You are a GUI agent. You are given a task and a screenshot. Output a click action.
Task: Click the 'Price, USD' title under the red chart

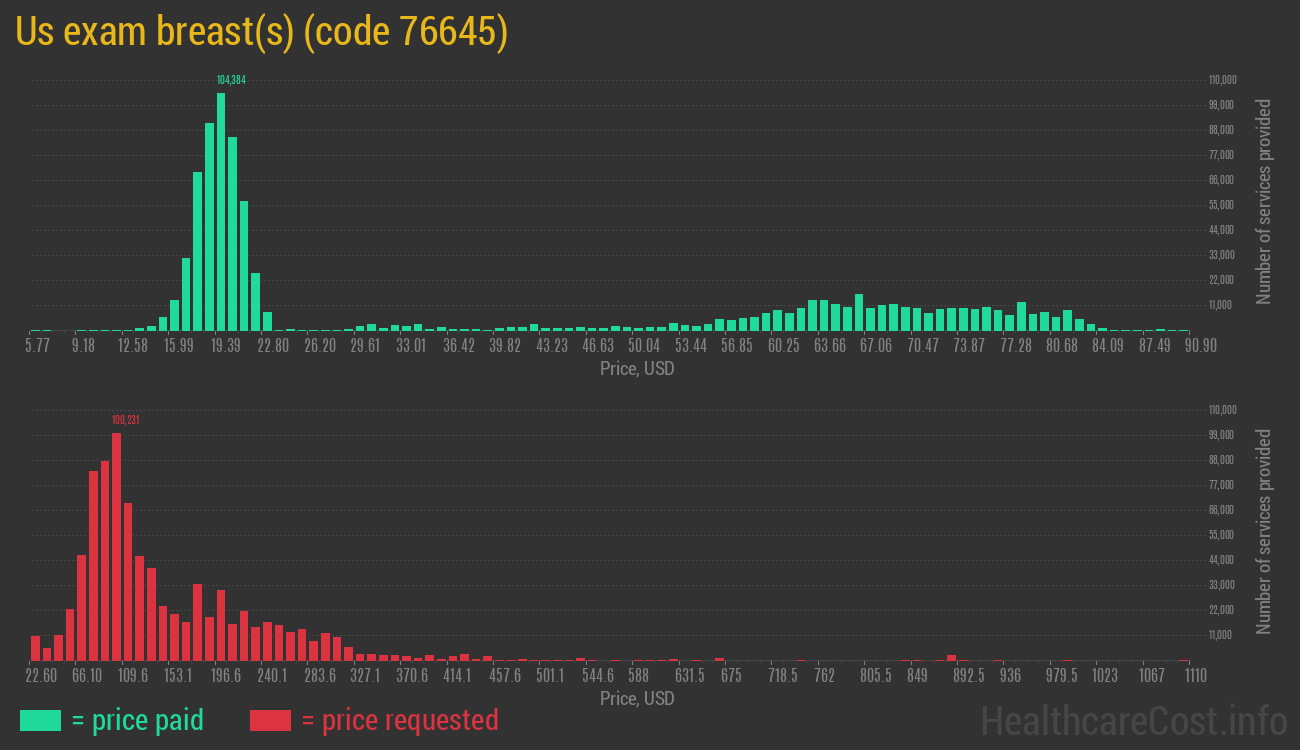637,699
